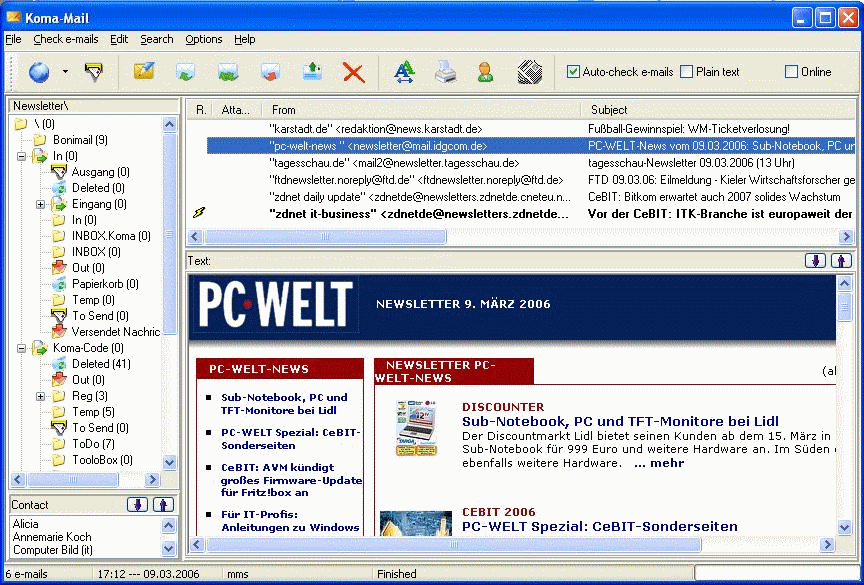Viewport: 864px width, 585px height.
Task: Toggle the Auto-check e-mails checkbox
Action: click(573, 72)
